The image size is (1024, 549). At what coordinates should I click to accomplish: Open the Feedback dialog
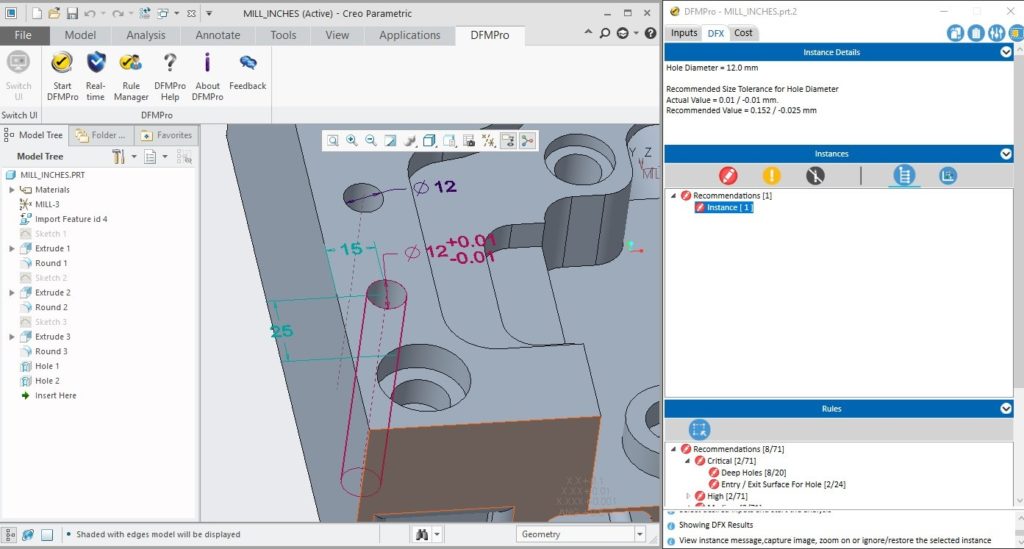(248, 72)
